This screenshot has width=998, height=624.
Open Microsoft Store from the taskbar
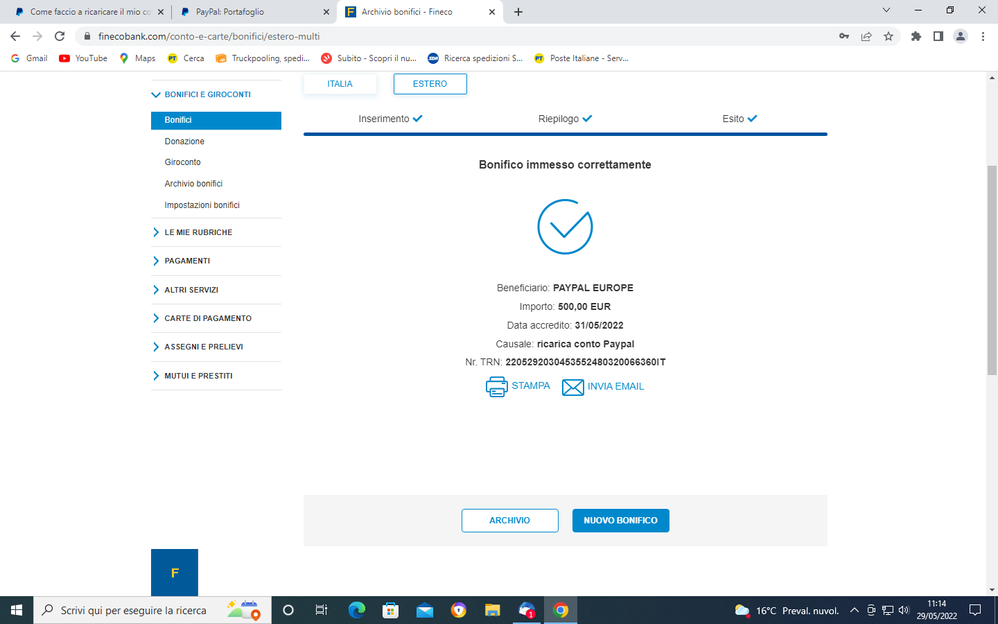[390, 610]
